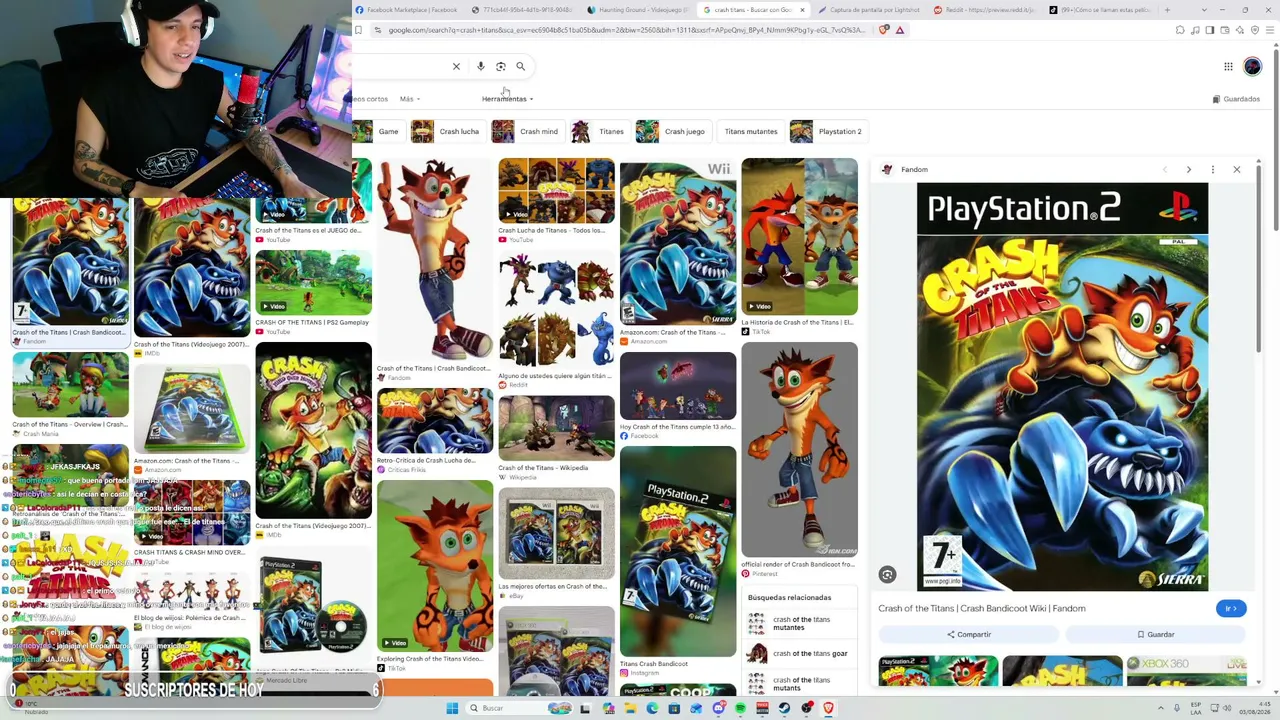The height and width of the screenshot is (720, 1280).
Task: Select the Titans mutantes filter chip
Action: click(x=750, y=131)
